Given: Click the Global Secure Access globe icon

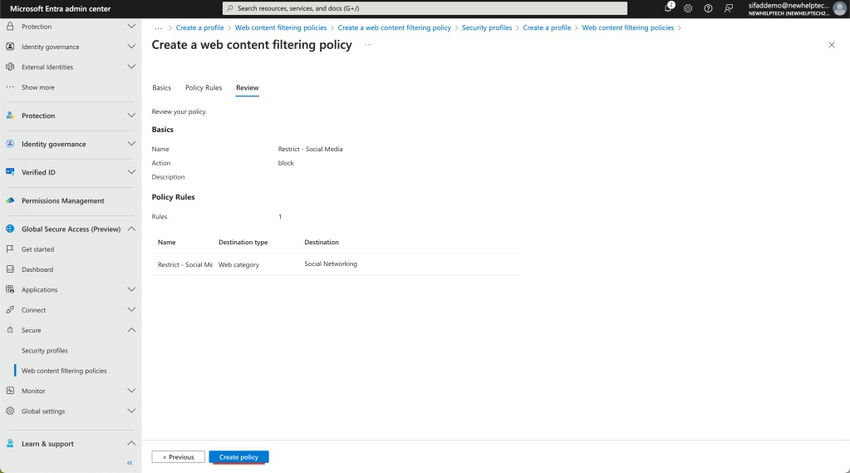Looking at the screenshot, I should tap(10, 229).
